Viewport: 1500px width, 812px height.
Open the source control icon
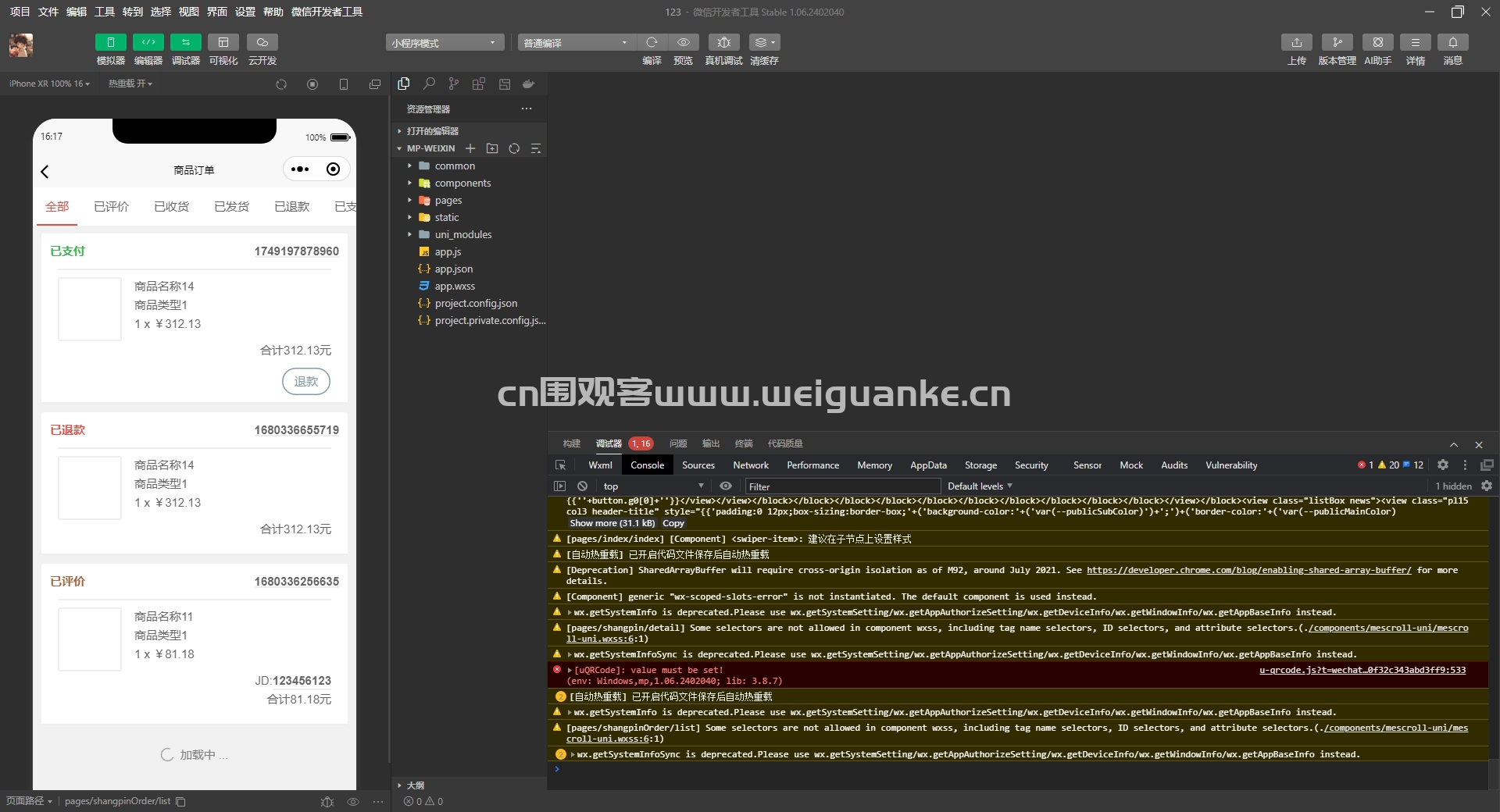coord(454,84)
